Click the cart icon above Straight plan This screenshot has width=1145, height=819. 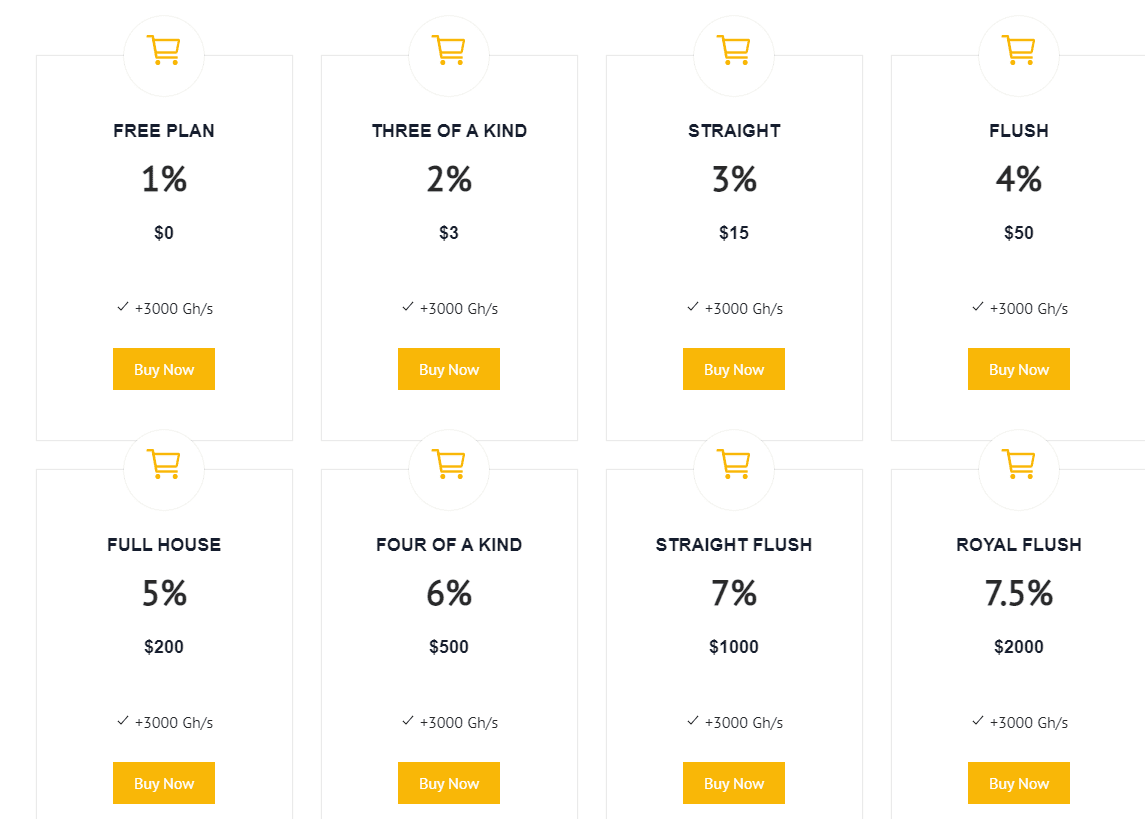[733, 50]
